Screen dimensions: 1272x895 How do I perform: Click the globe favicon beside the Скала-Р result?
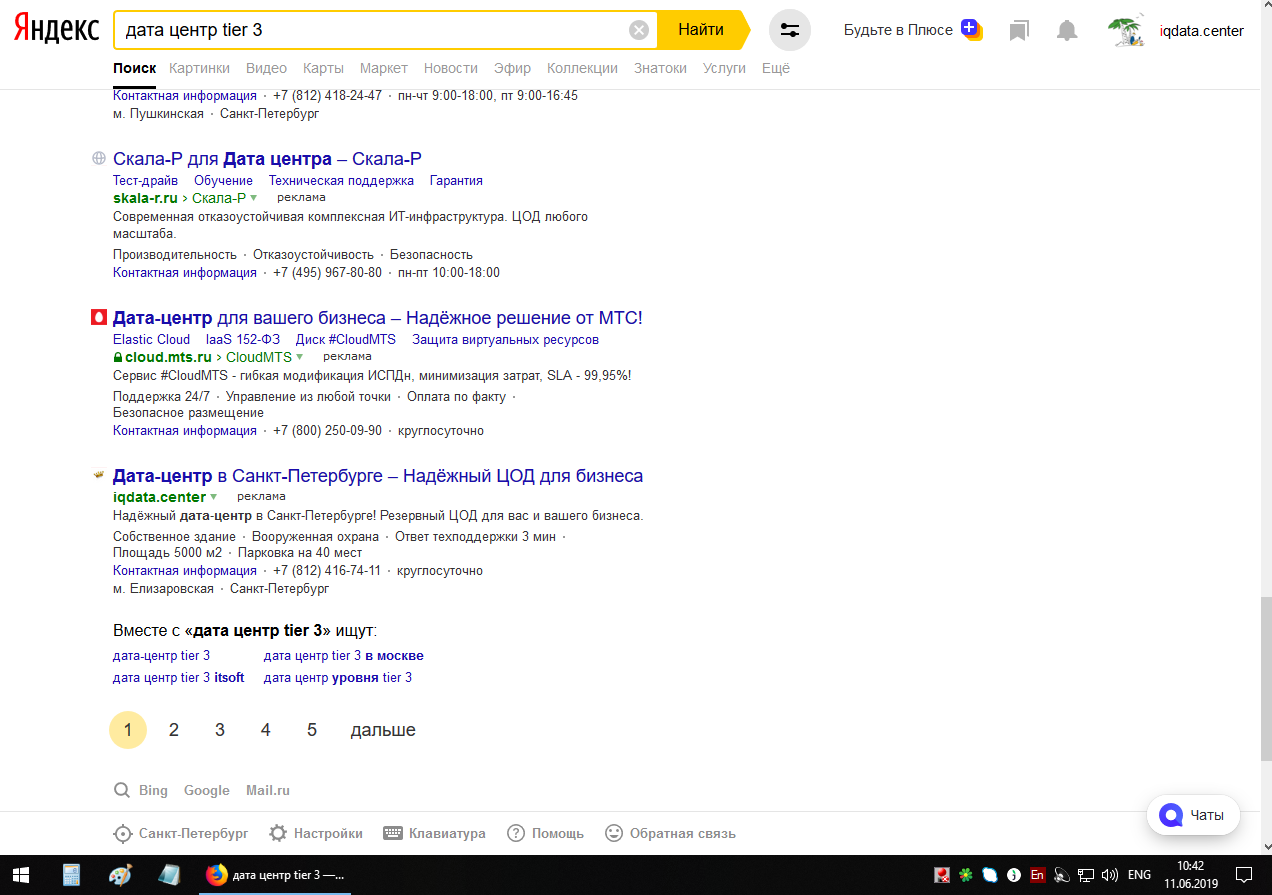click(98, 158)
